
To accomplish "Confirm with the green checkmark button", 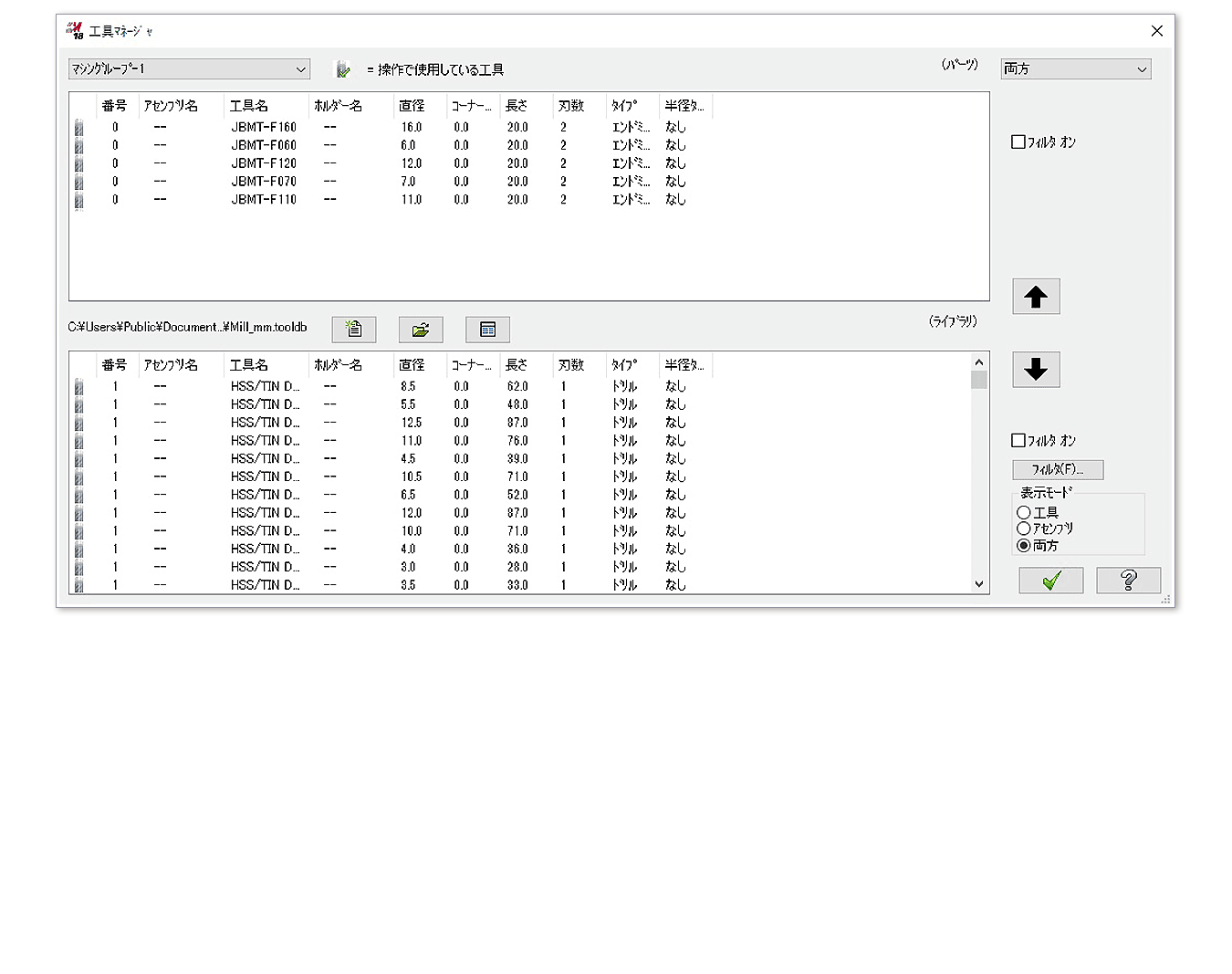I will click(x=1051, y=581).
